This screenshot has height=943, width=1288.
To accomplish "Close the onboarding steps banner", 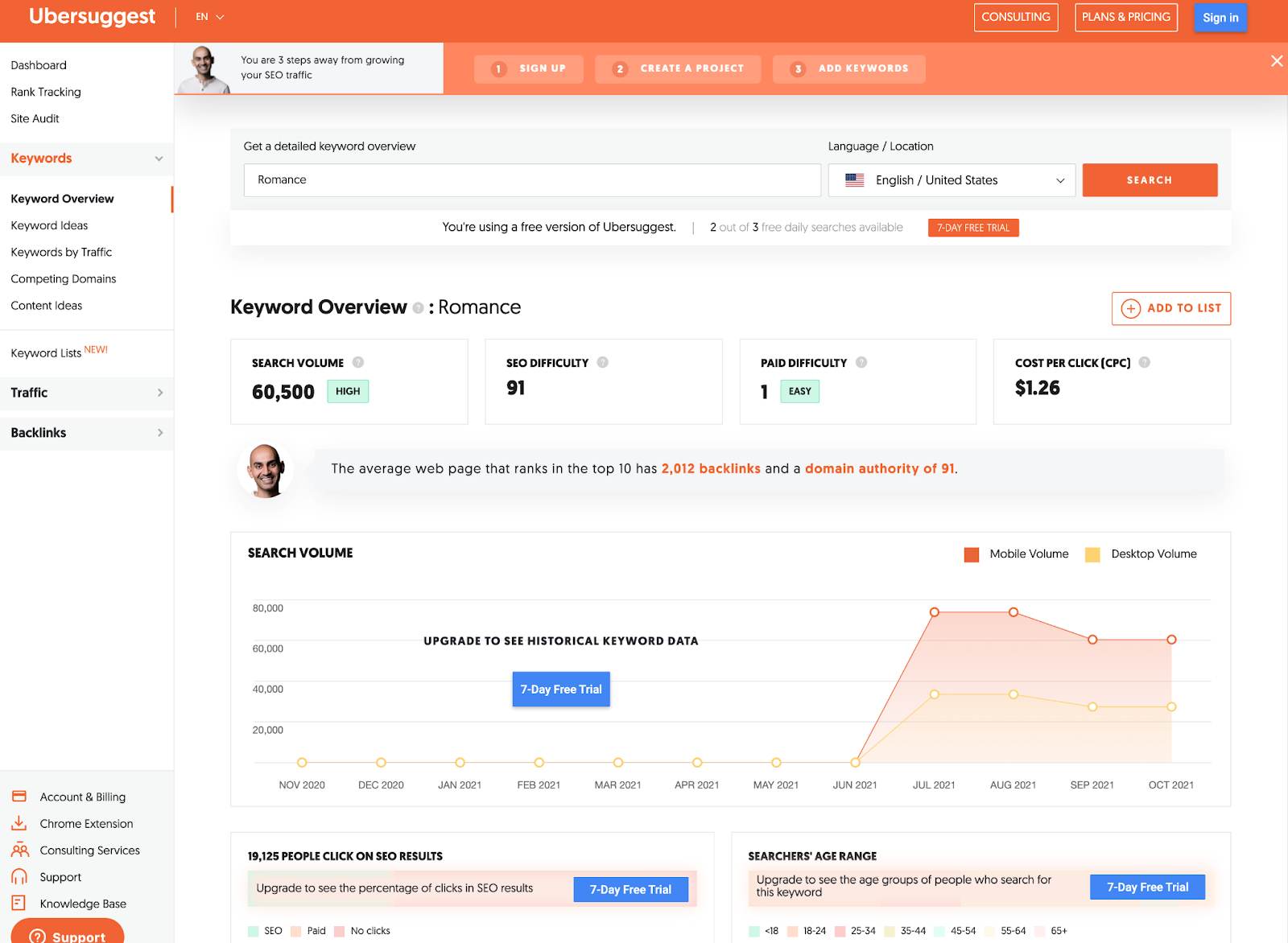I will coord(1277,61).
